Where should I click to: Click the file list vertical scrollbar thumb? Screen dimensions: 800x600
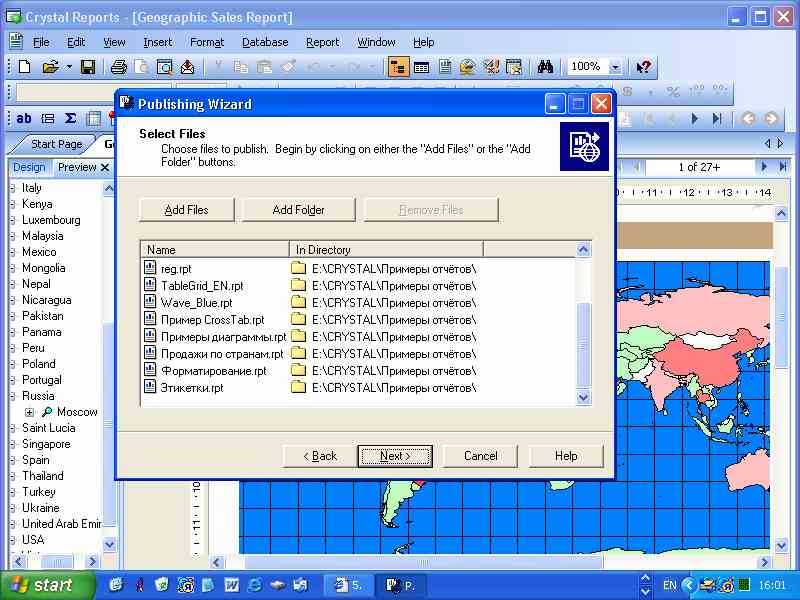pos(583,346)
